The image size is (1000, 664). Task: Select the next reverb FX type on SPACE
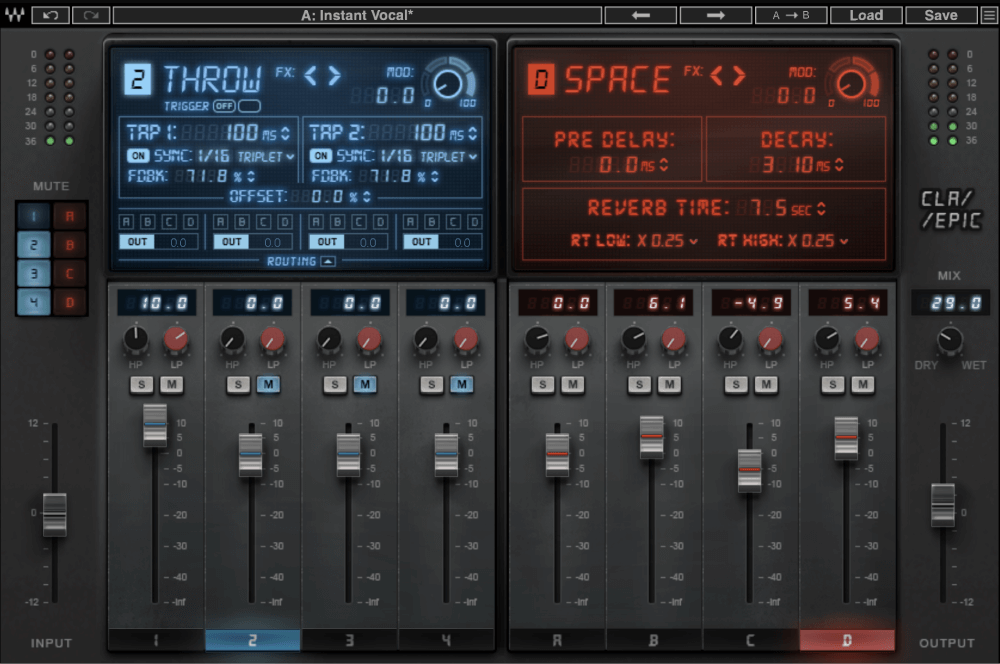pos(739,76)
